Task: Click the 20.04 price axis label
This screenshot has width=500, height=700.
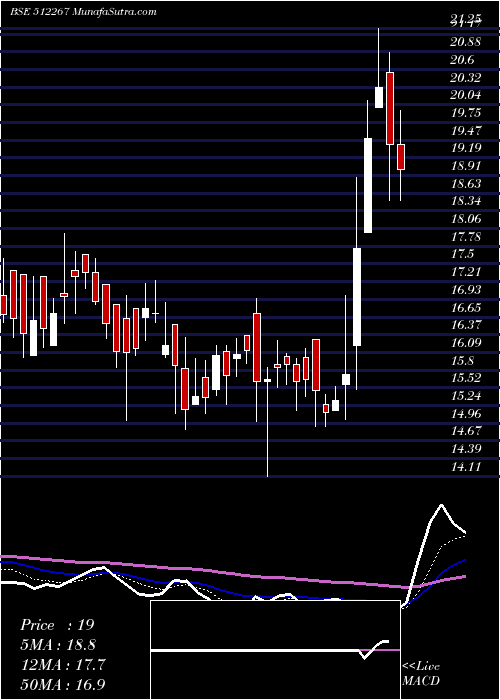Action: pyautogui.click(x=466, y=95)
